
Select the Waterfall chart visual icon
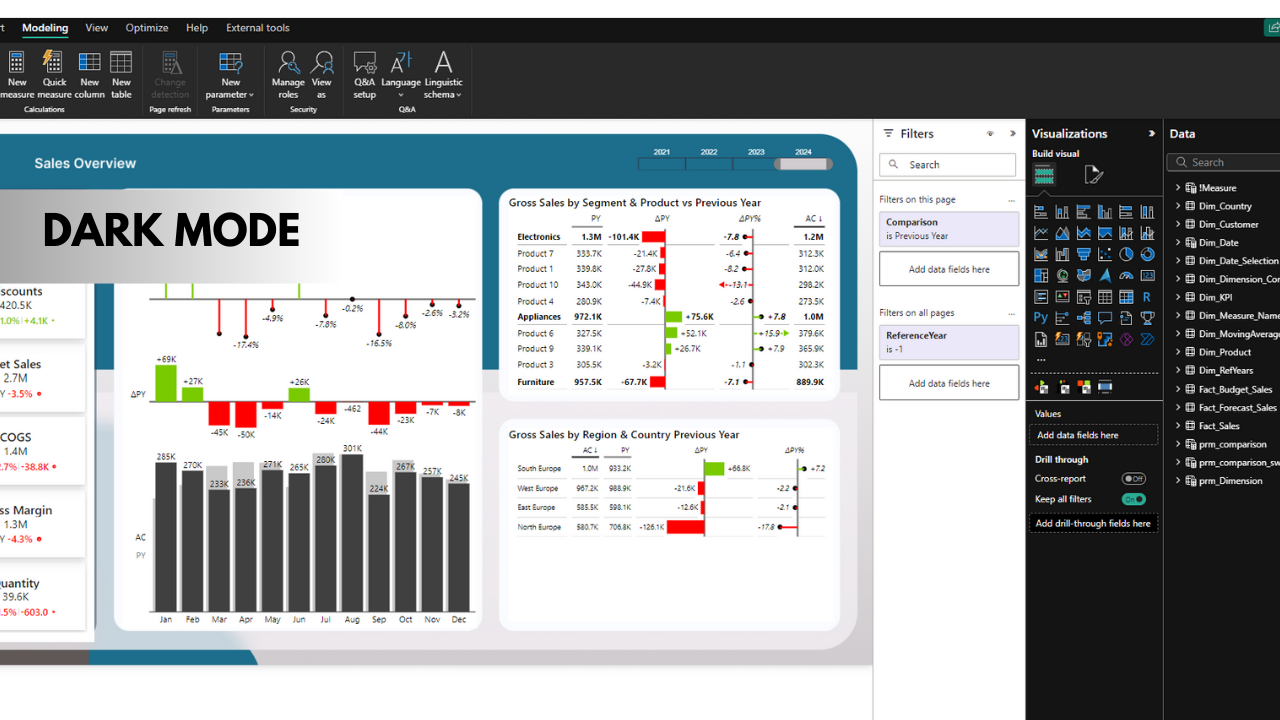pyautogui.click(x=1062, y=254)
